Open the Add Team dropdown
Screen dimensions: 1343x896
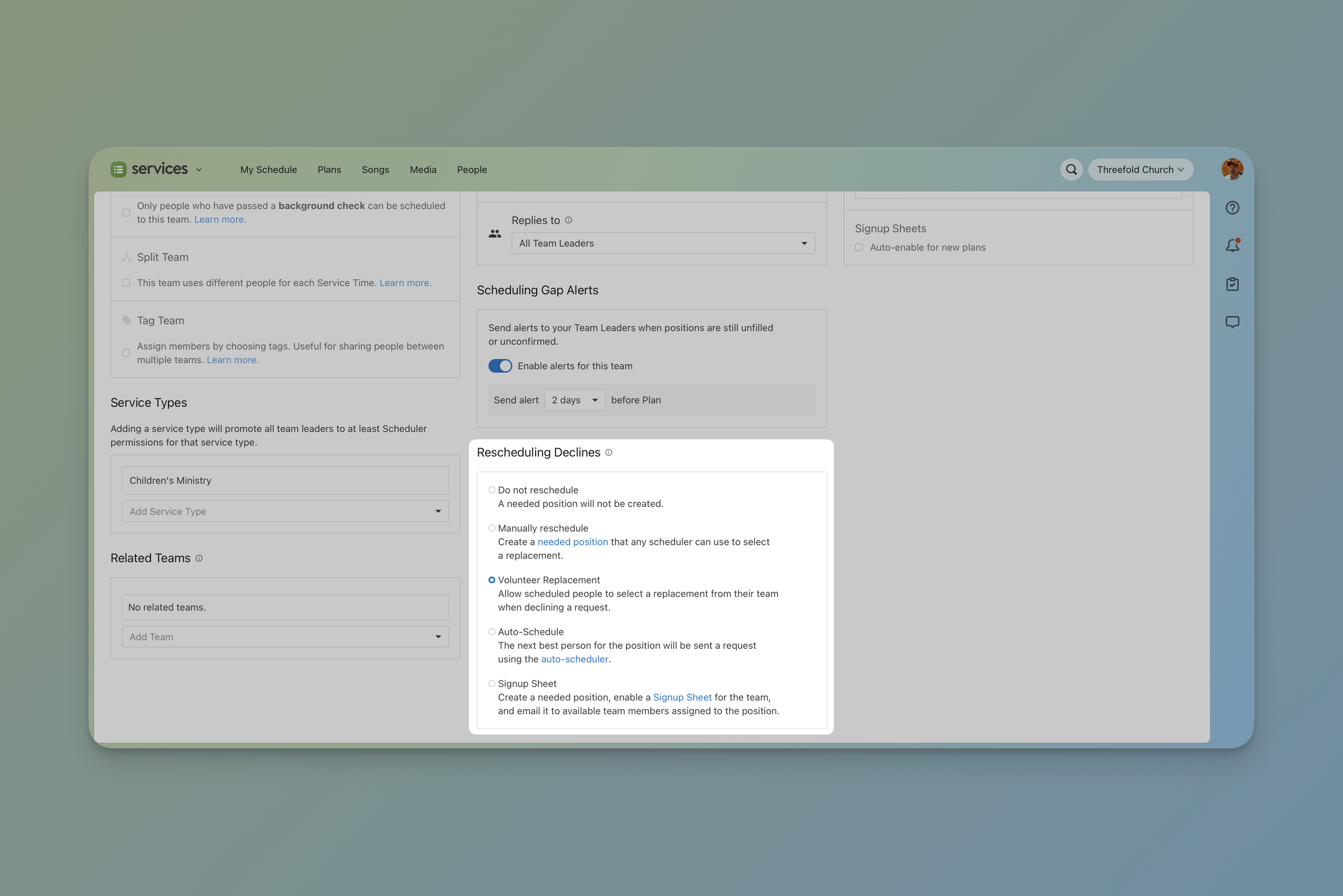[285, 637]
